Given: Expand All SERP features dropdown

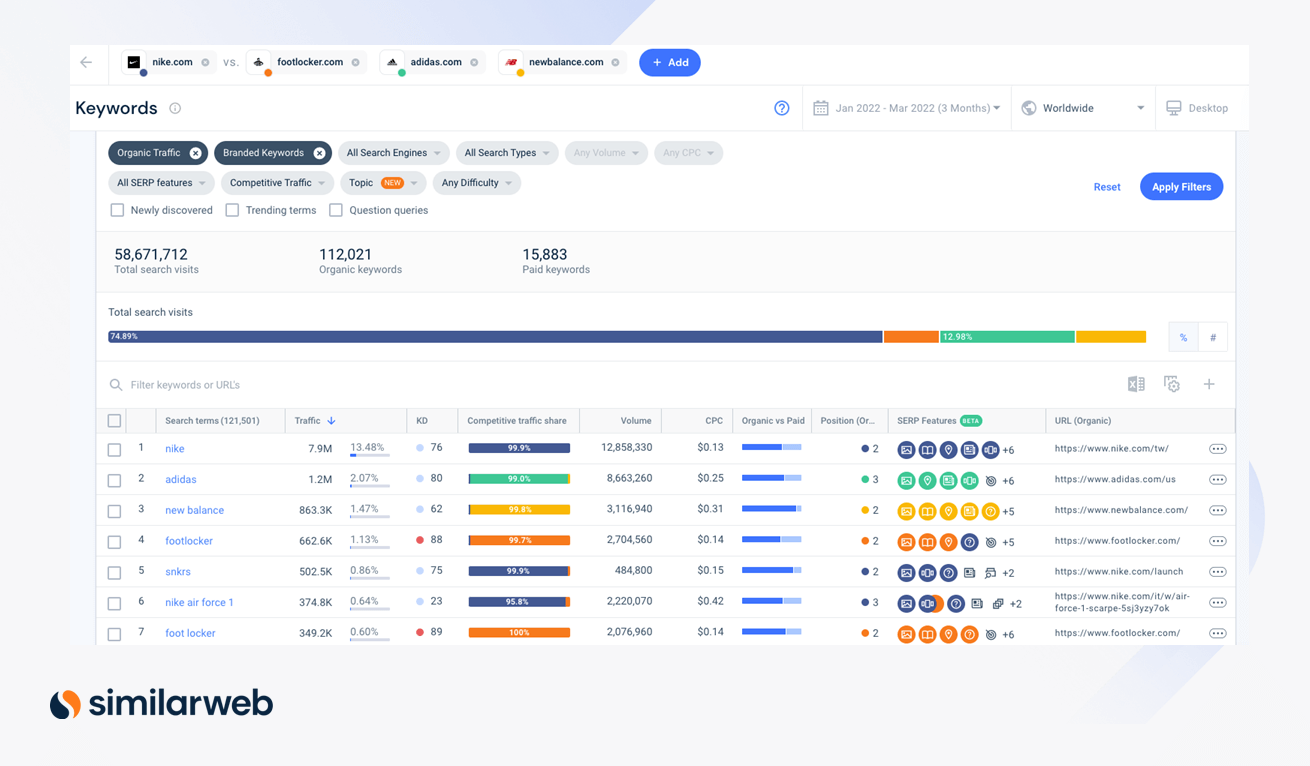Looking at the screenshot, I should (x=159, y=183).
